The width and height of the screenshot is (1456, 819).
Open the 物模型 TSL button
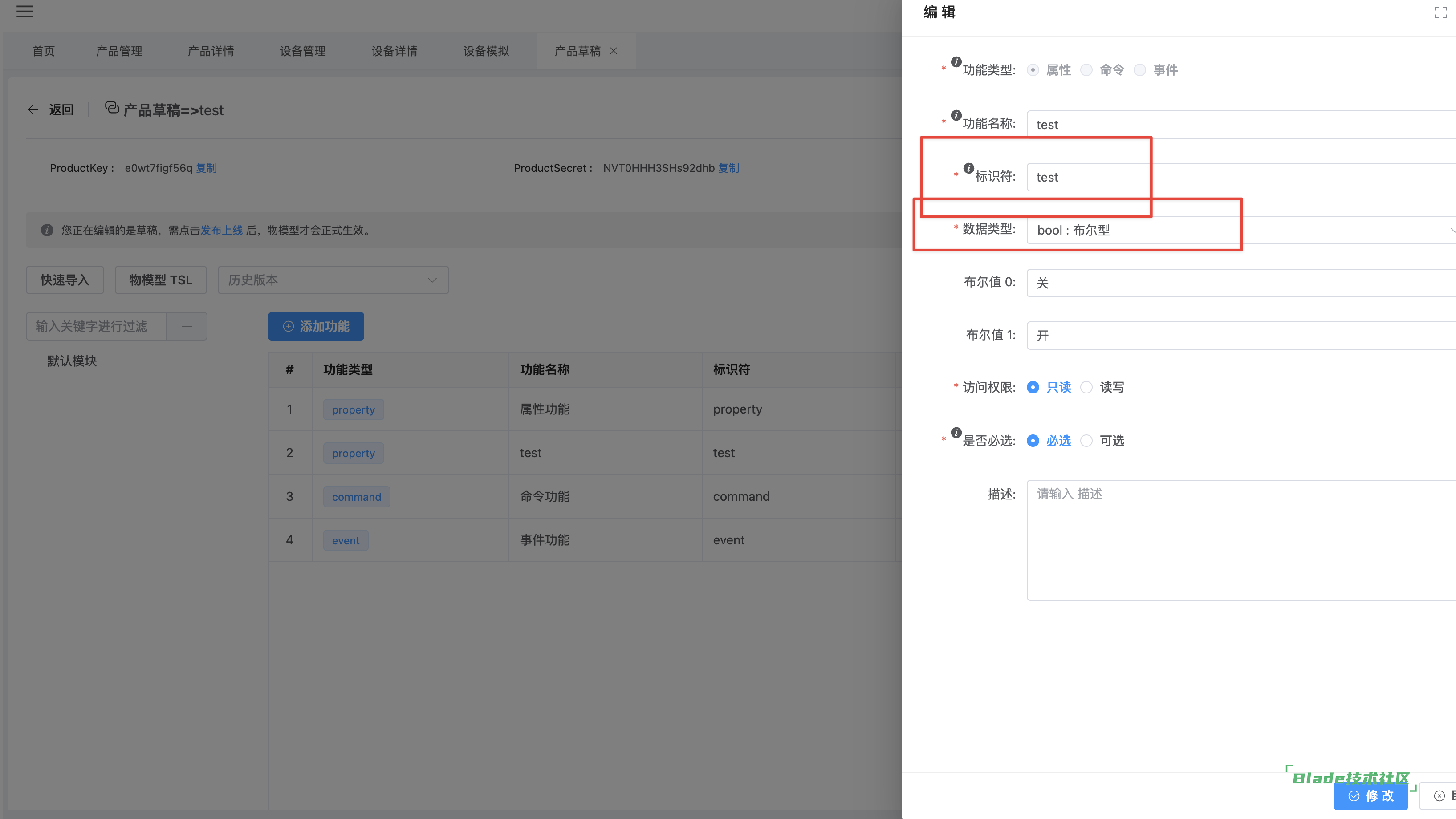point(161,280)
